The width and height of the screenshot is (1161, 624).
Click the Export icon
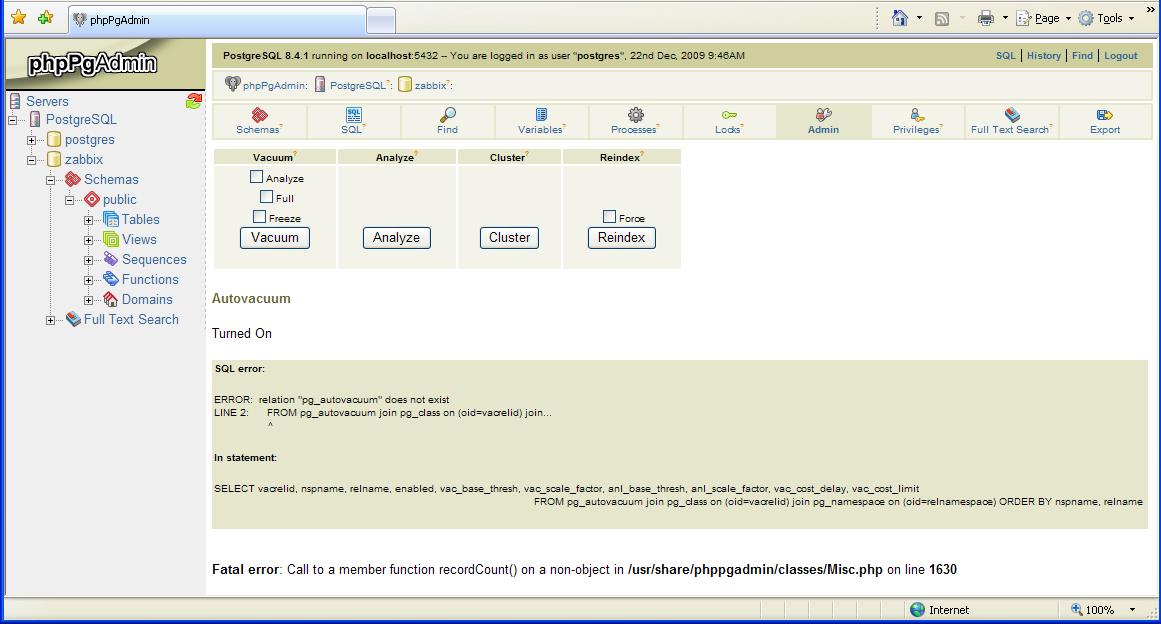[1105, 115]
